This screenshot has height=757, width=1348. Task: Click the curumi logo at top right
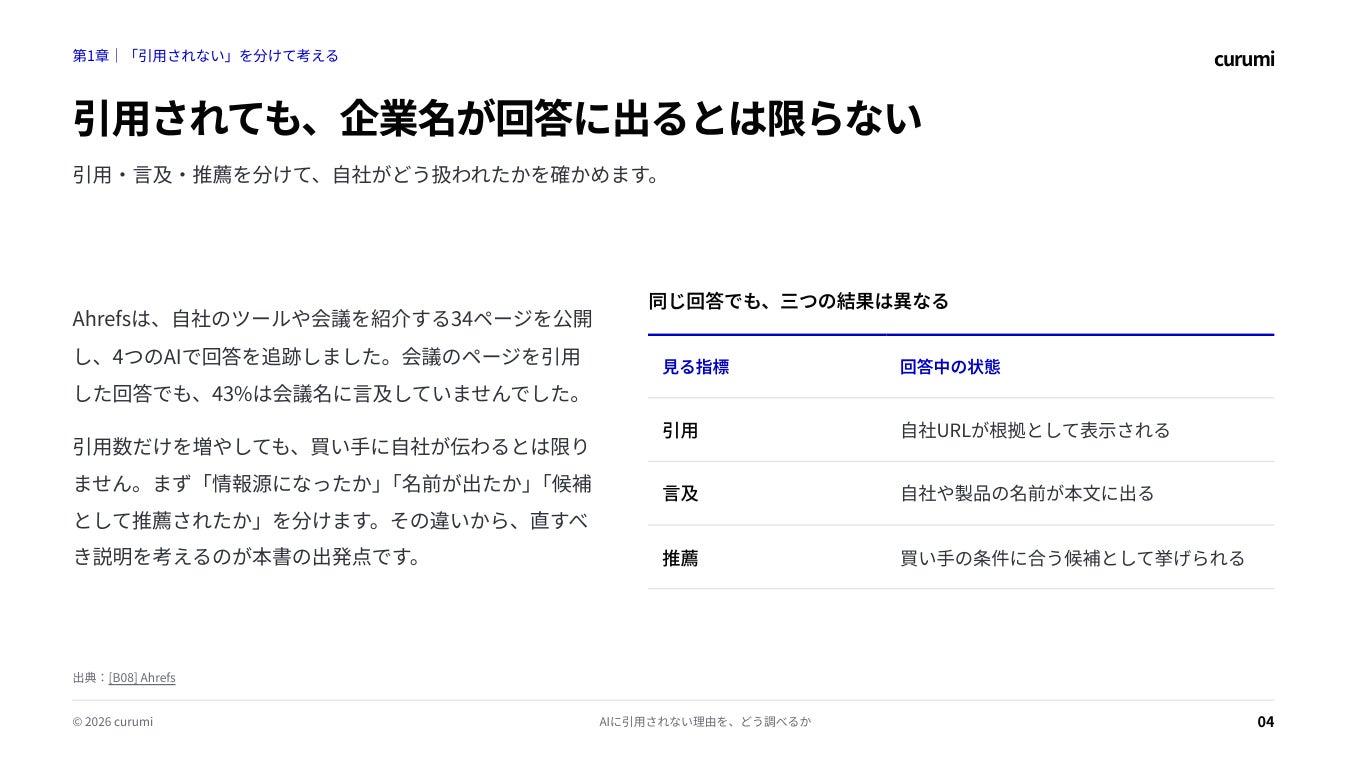point(1244,59)
